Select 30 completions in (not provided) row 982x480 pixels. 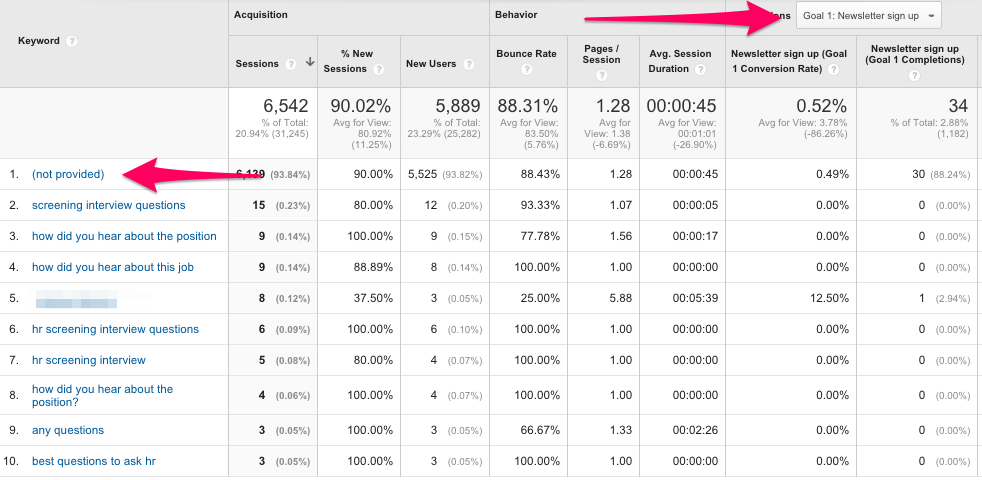click(x=918, y=175)
